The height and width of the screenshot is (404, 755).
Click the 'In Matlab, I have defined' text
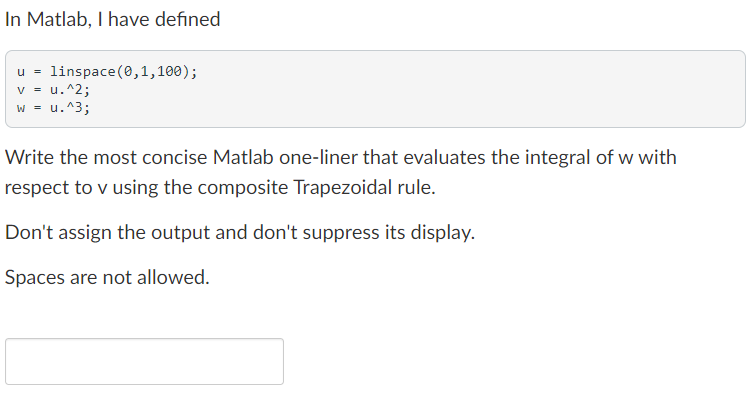click(x=112, y=20)
